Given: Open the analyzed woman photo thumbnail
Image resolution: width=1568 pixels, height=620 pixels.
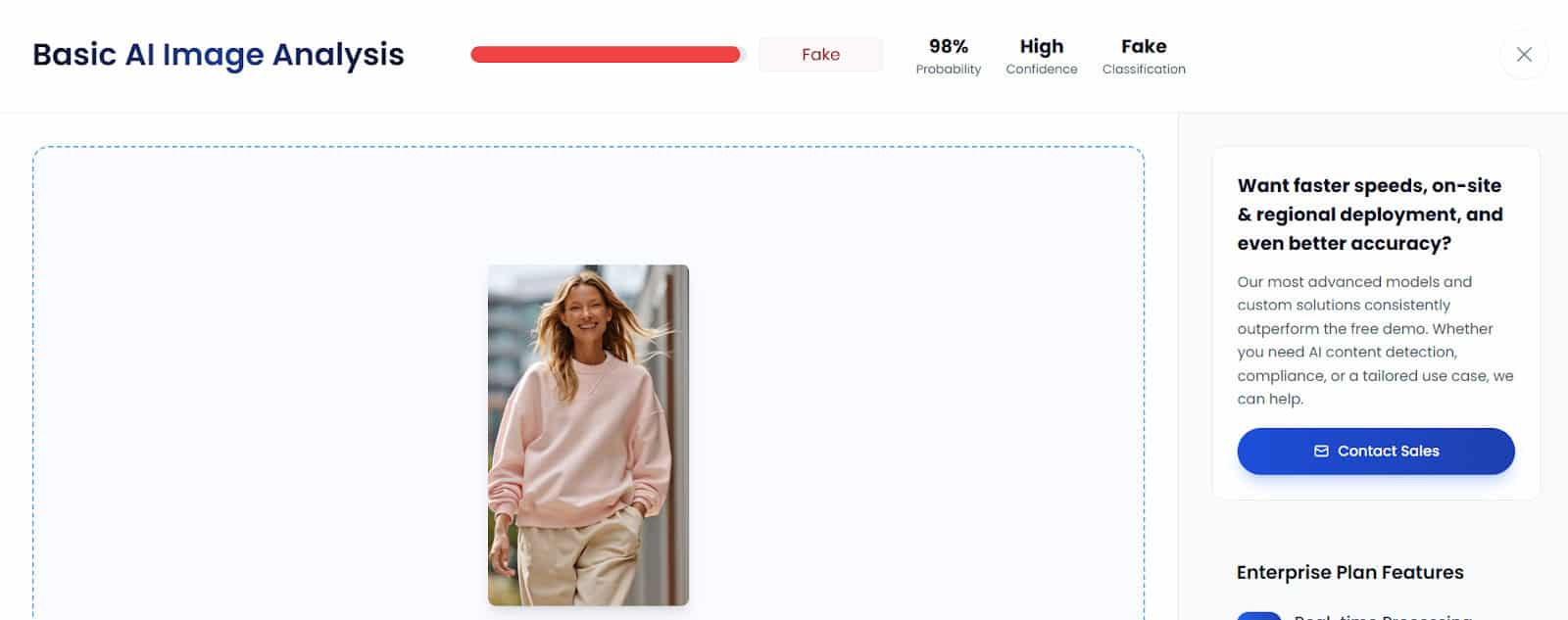Looking at the screenshot, I should point(588,435).
